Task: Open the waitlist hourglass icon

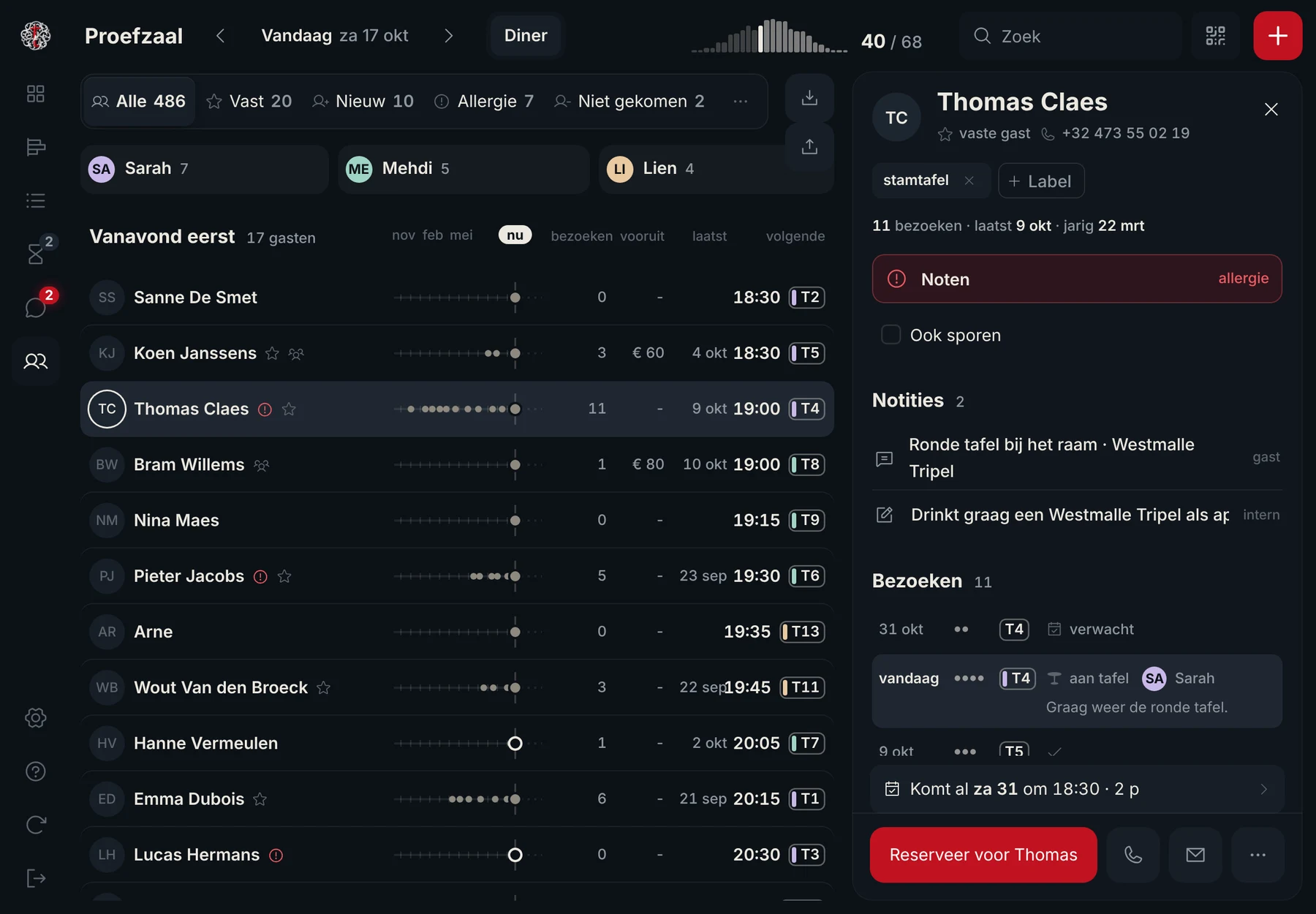Action: pos(36,254)
